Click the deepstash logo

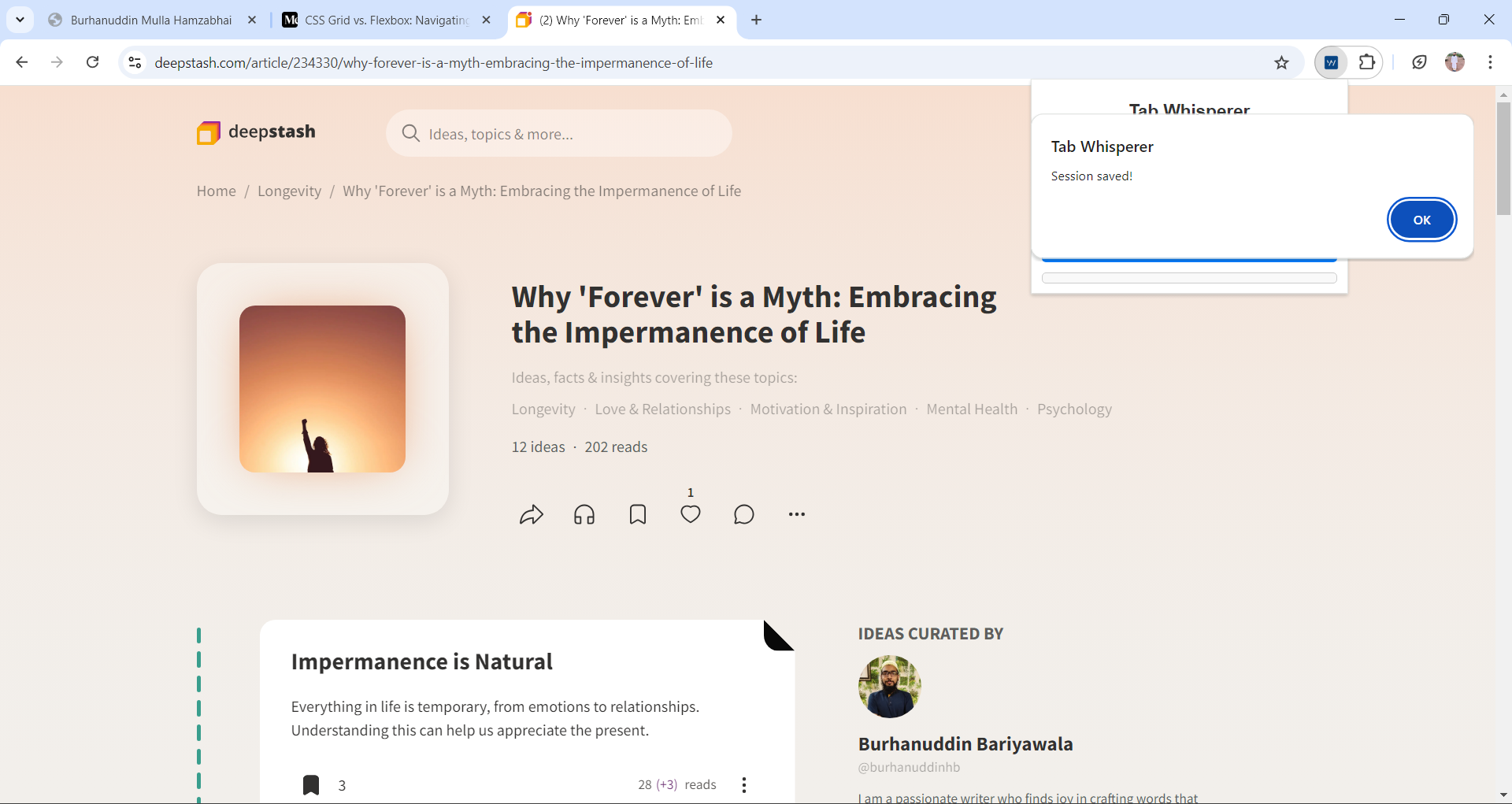click(256, 132)
